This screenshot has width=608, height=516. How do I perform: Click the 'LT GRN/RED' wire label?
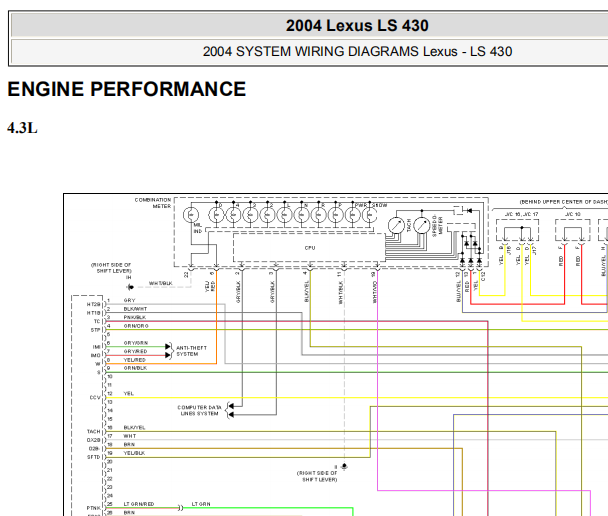coord(139,504)
